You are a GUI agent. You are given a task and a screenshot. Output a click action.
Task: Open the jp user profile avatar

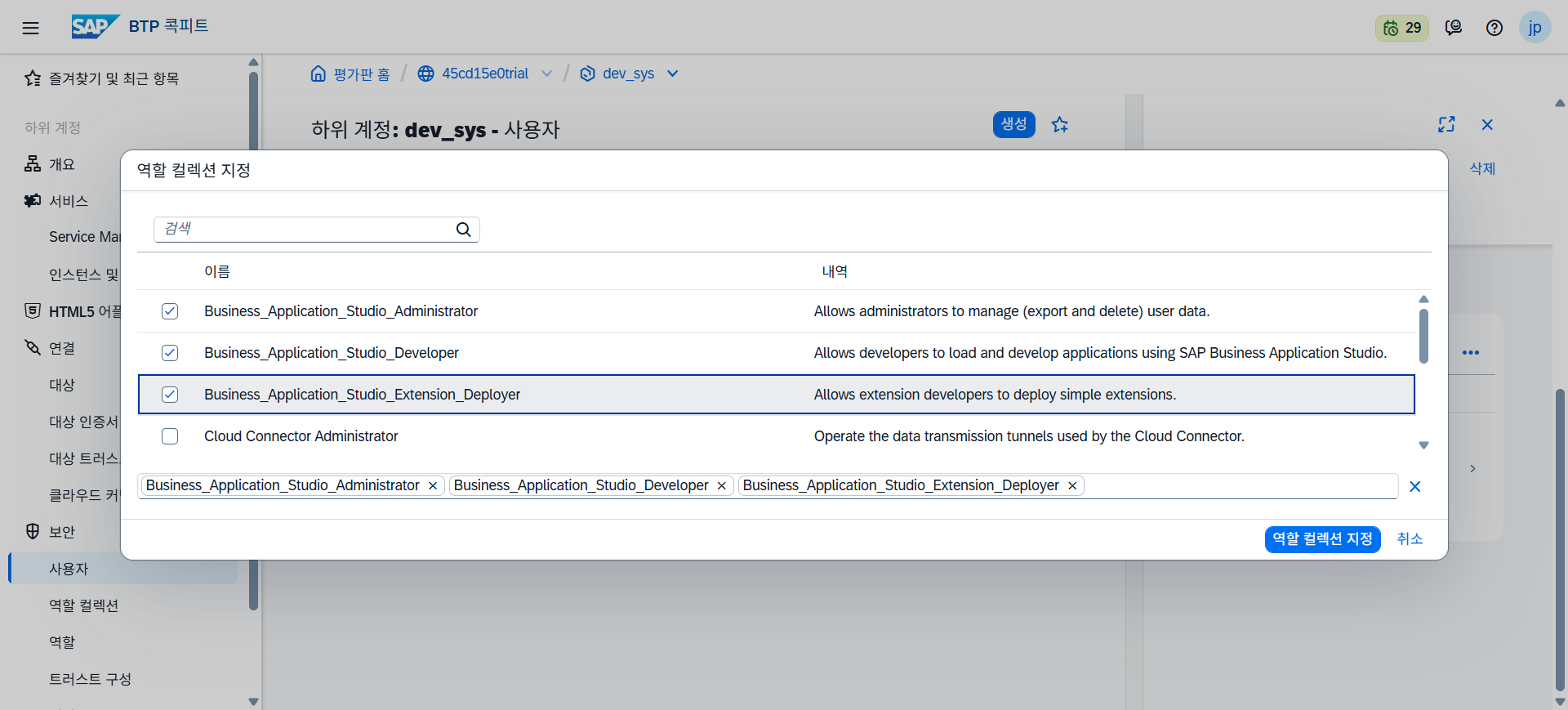1535,28
